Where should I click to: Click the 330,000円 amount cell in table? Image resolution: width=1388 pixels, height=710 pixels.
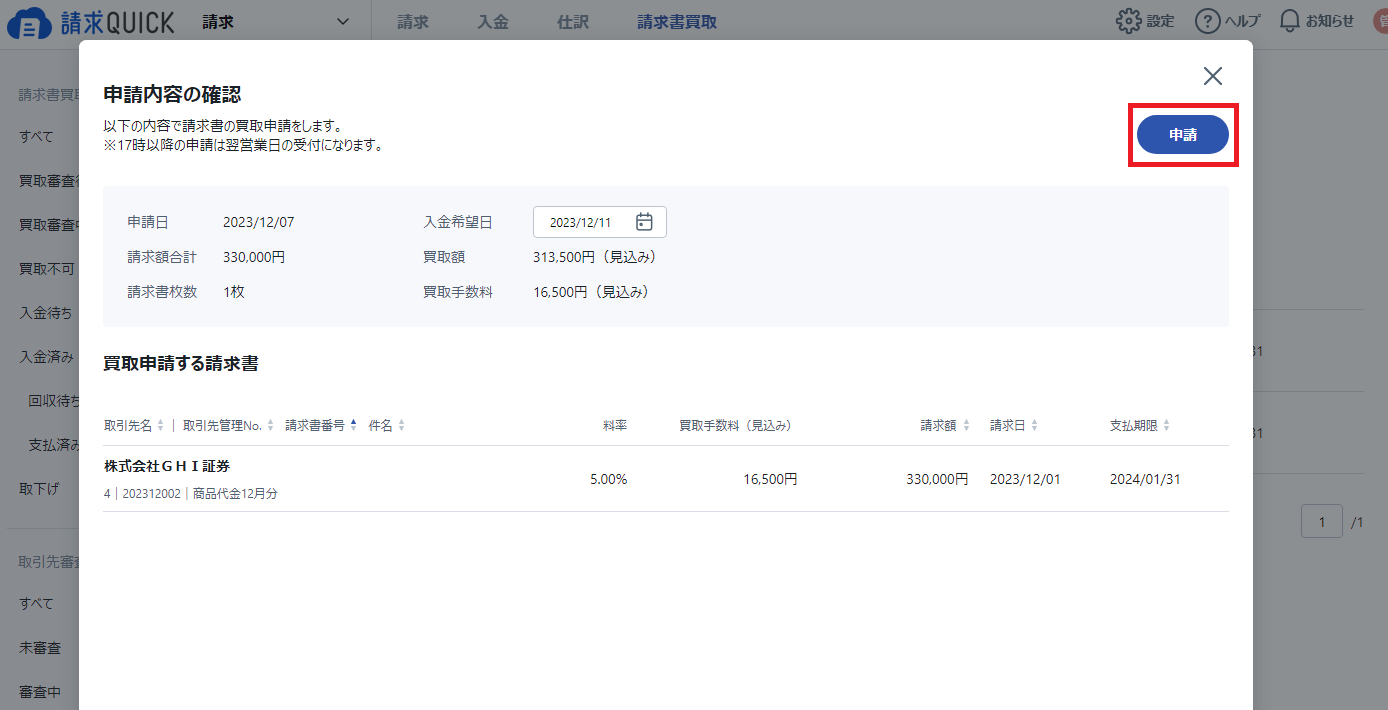click(937, 479)
